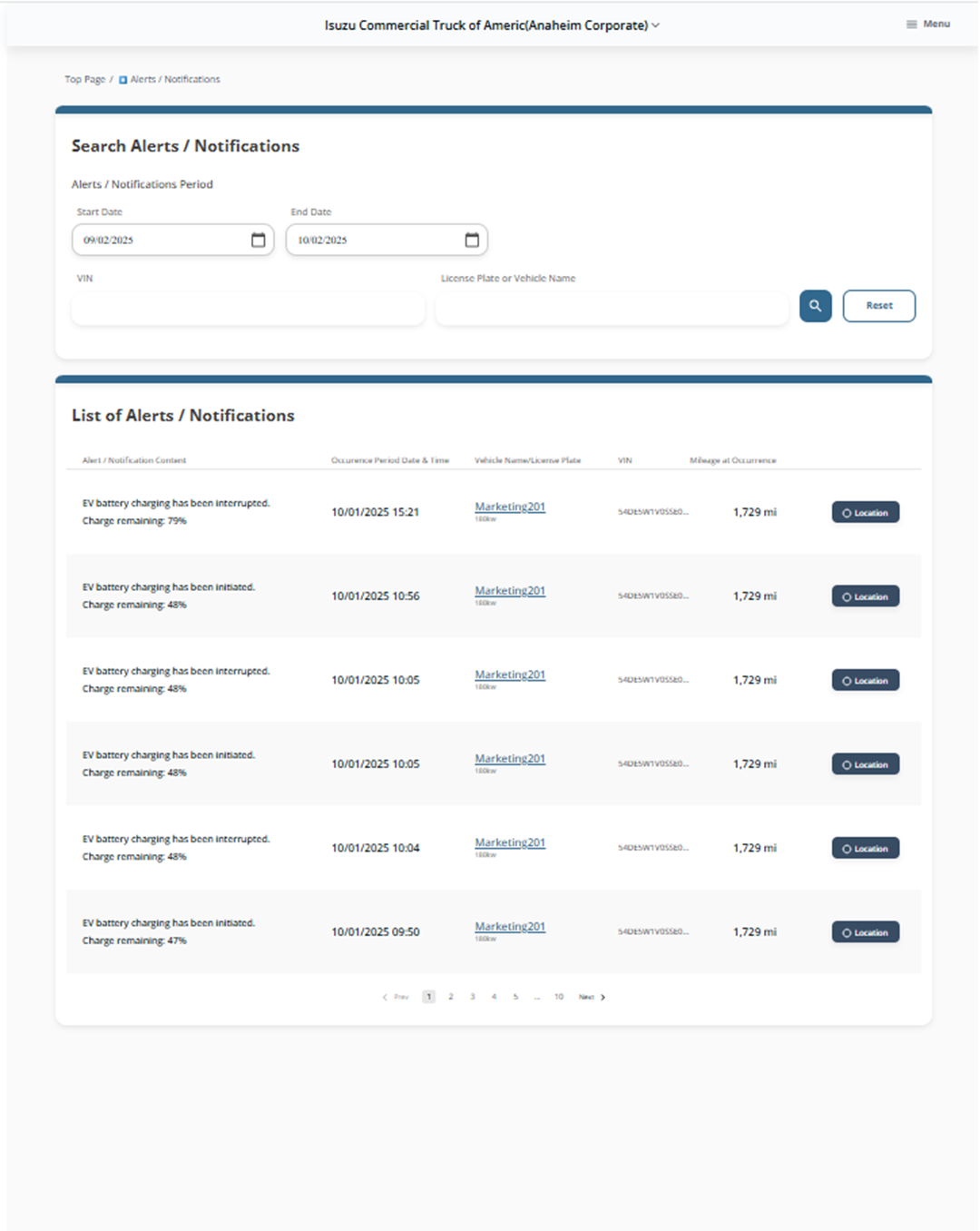Show location for the 10:56 alert

point(865,596)
